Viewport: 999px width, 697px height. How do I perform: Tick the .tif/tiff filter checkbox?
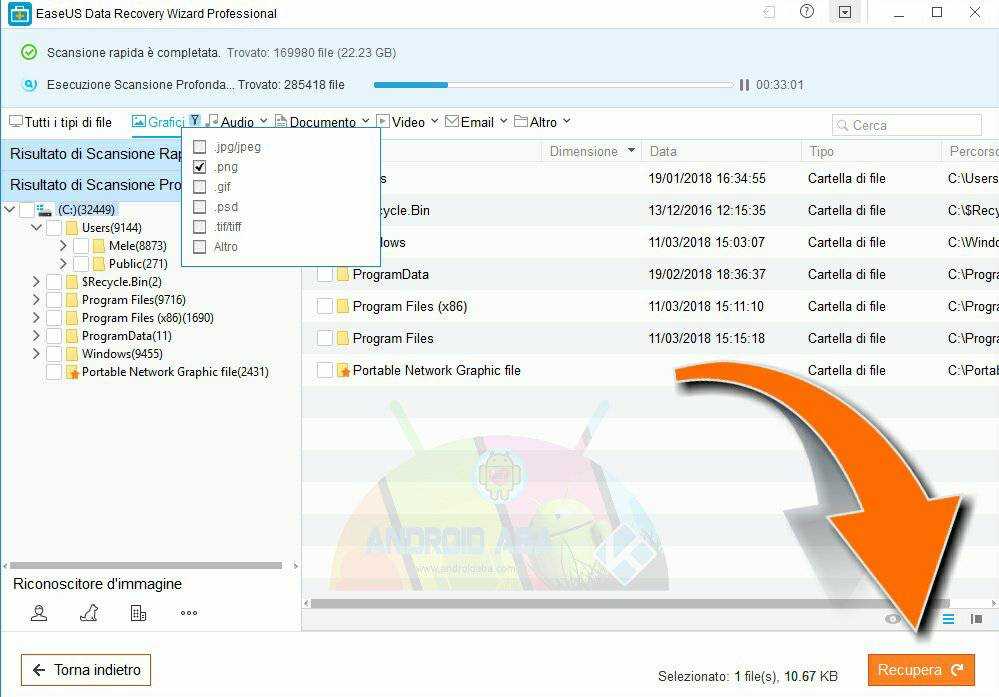(x=199, y=227)
